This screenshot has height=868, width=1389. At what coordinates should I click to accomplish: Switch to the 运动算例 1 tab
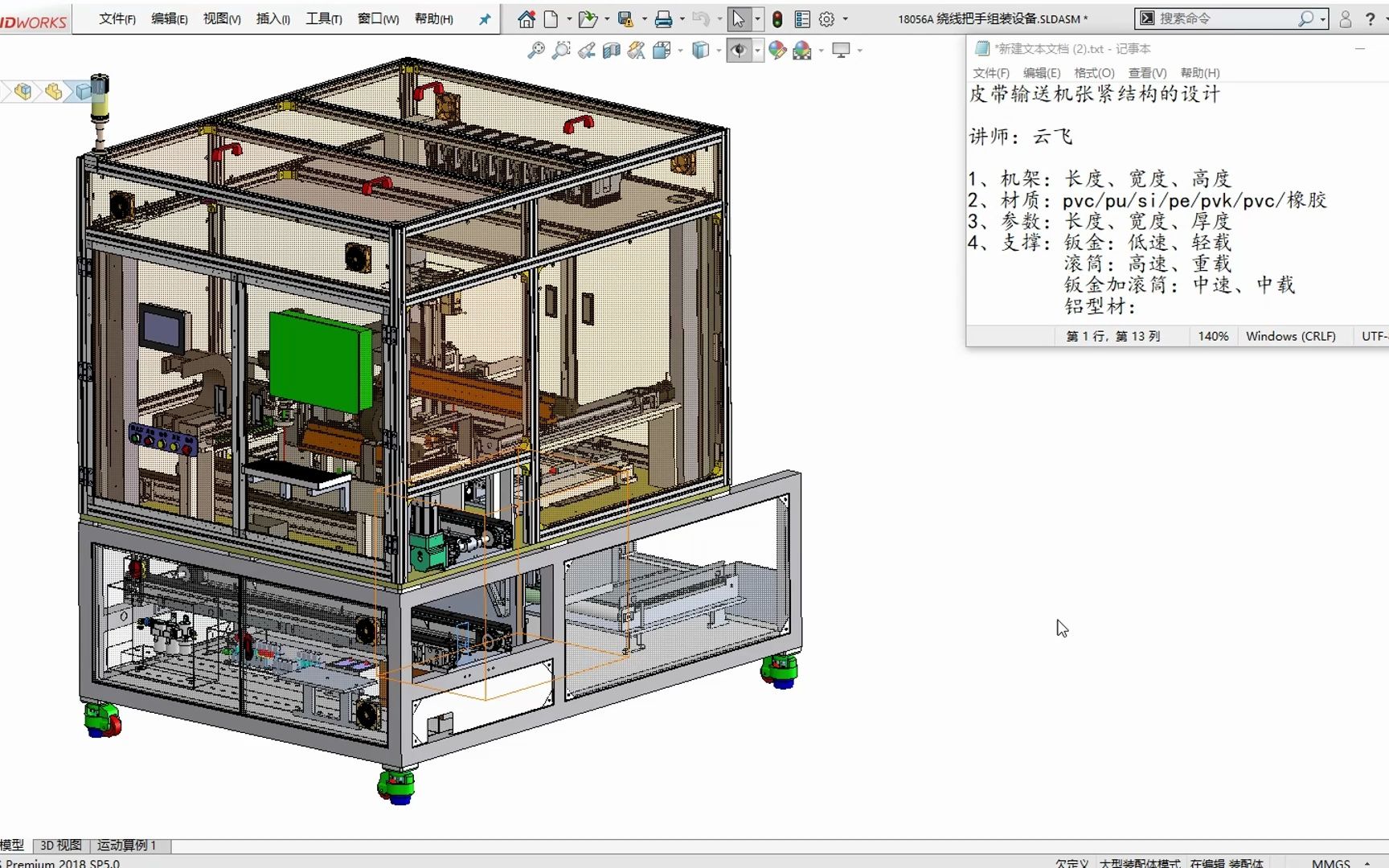(x=126, y=845)
